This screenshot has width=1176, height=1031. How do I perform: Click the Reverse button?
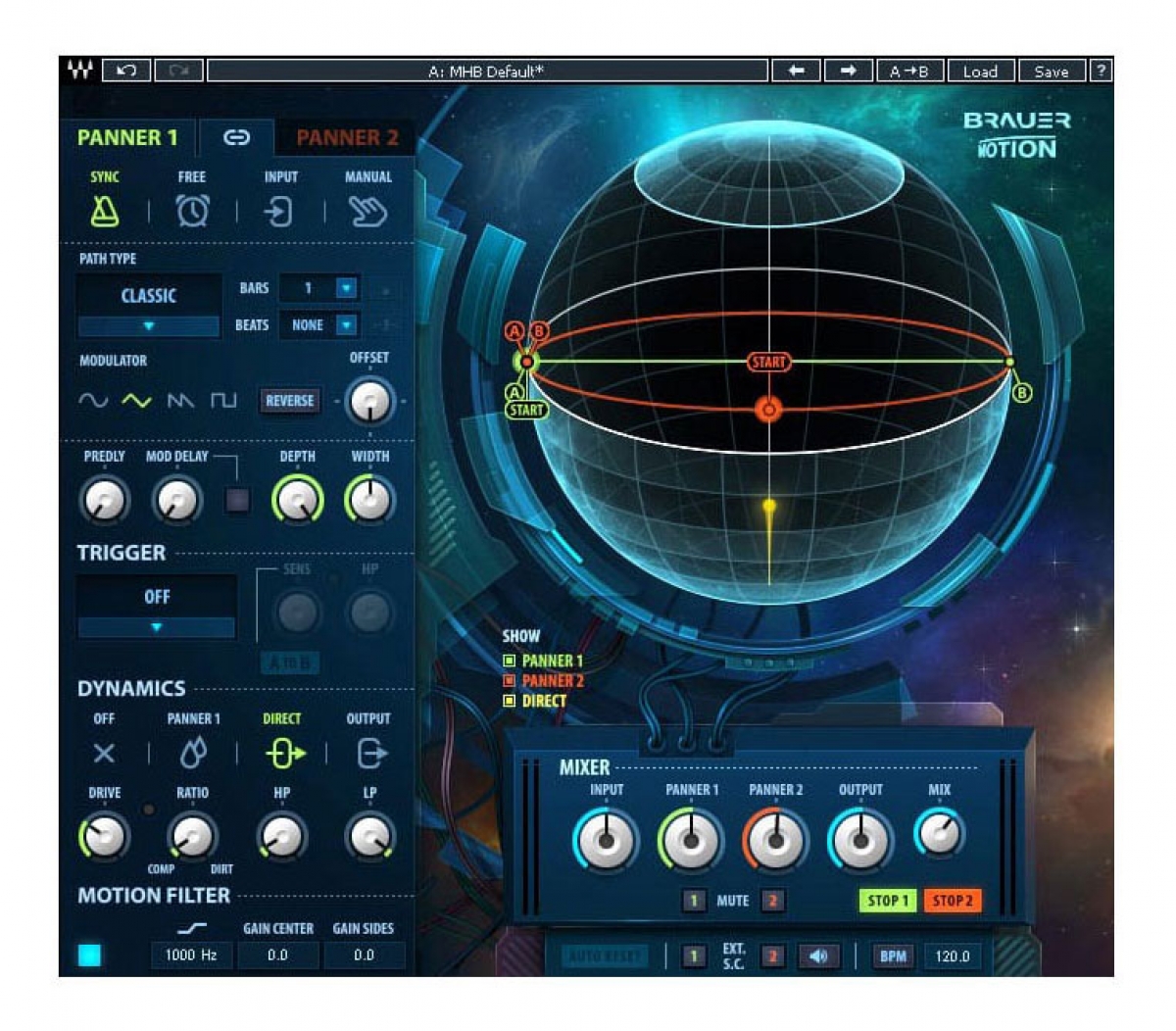tap(290, 400)
